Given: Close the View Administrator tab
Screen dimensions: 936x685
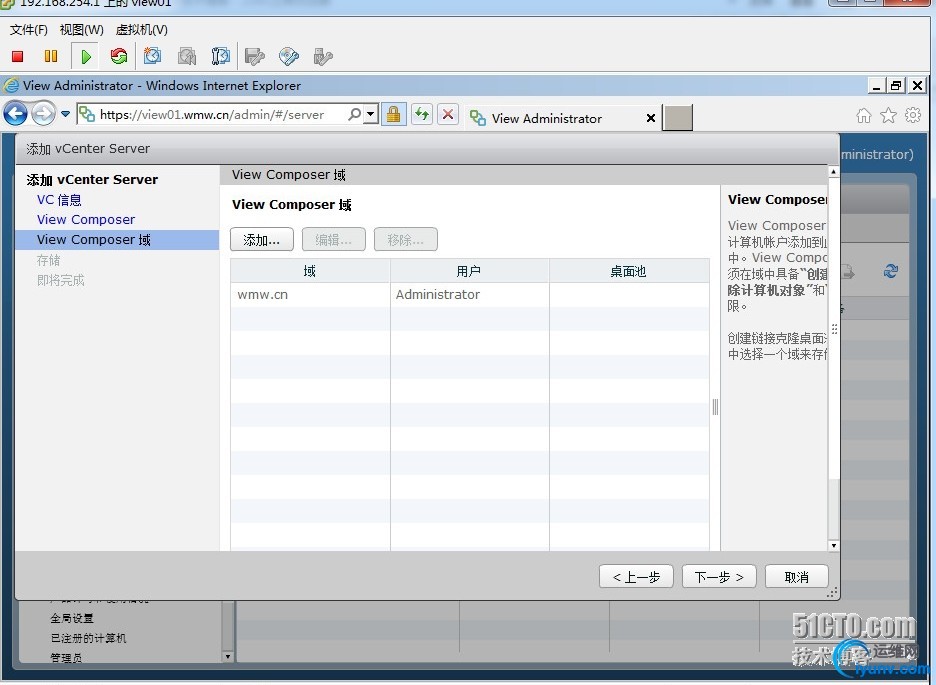Looking at the screenshot, I should pos(651,118).
